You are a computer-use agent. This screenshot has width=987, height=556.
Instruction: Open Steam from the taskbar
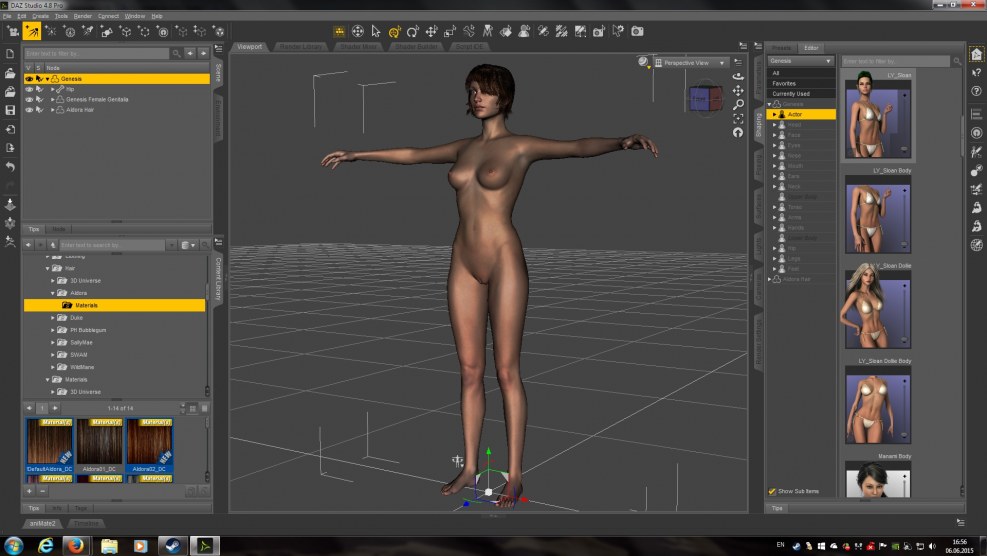pyautogui.click(x=172, y=545)
